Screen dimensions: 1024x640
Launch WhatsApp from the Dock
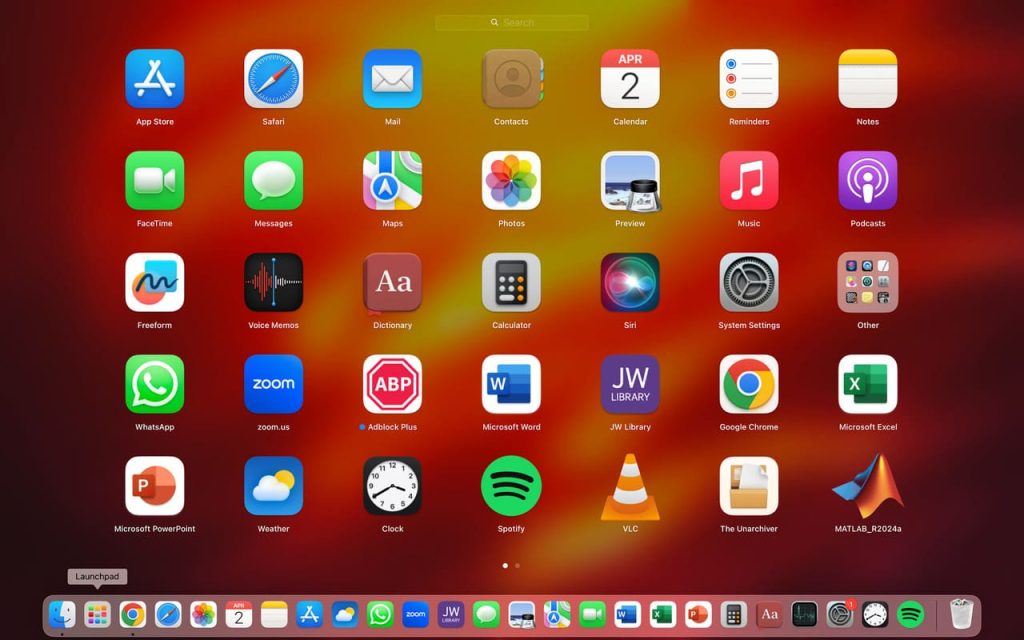coord(380,615)
